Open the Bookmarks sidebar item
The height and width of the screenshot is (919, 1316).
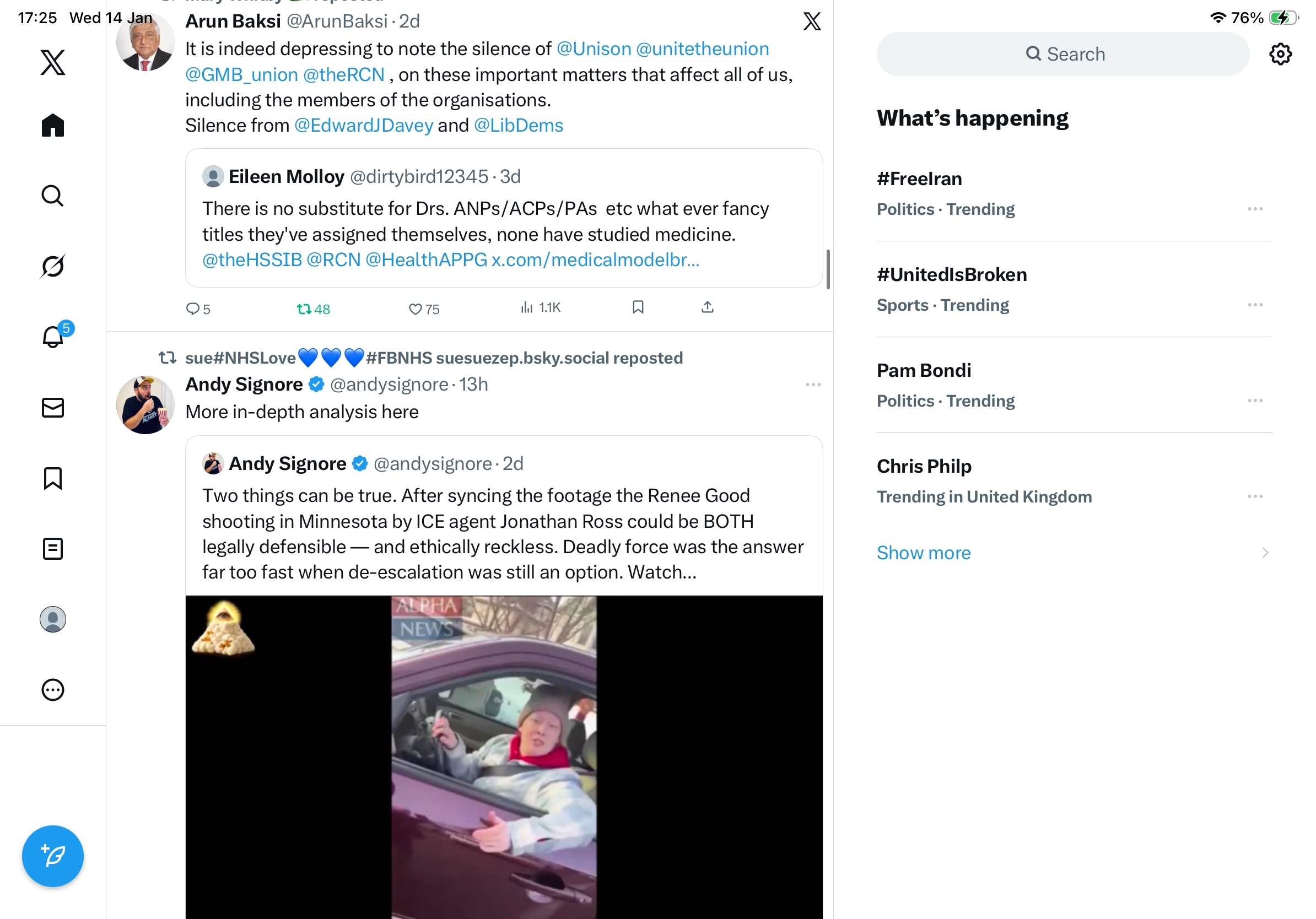53,478
